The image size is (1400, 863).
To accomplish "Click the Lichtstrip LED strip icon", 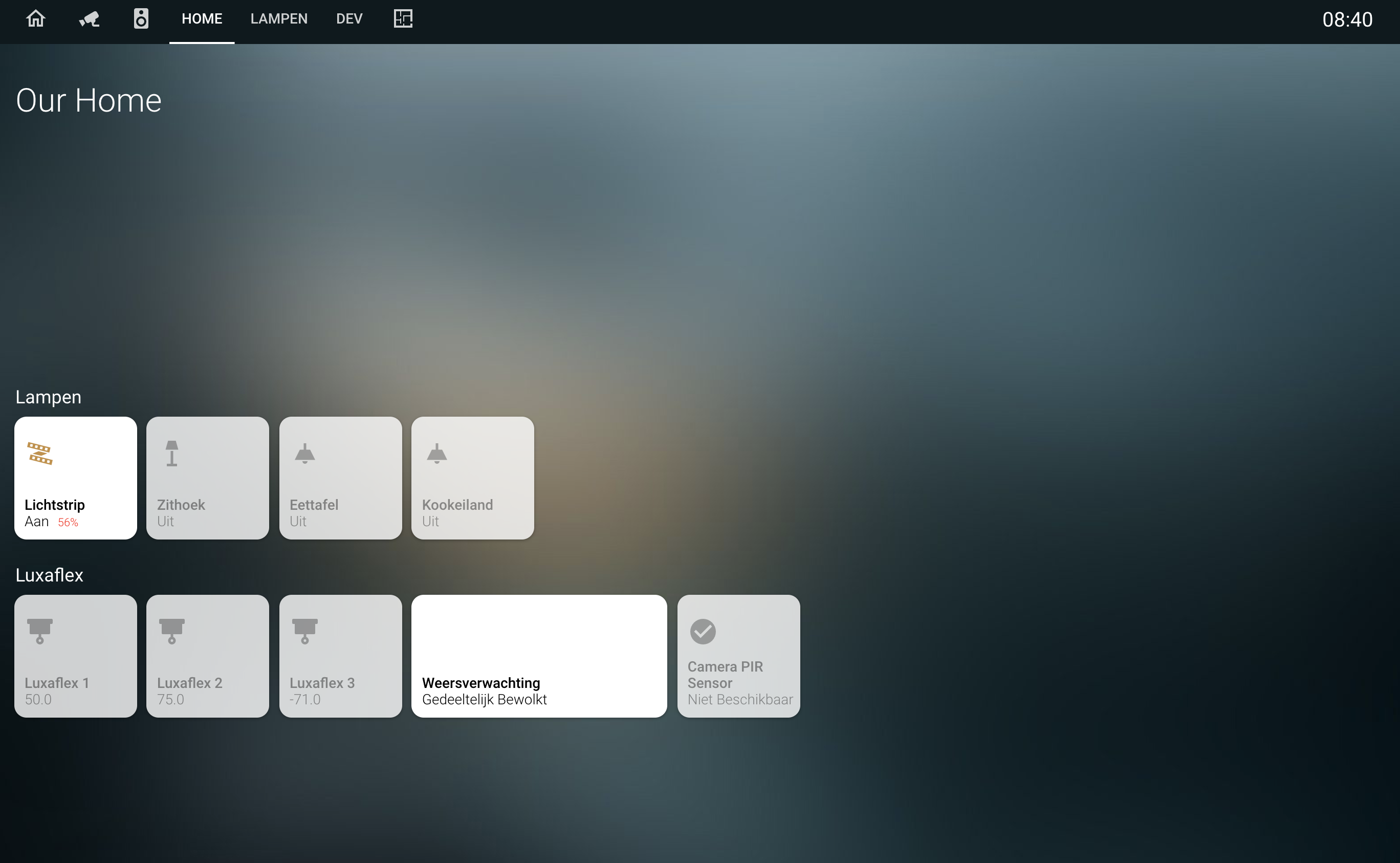I will [40, 454].
